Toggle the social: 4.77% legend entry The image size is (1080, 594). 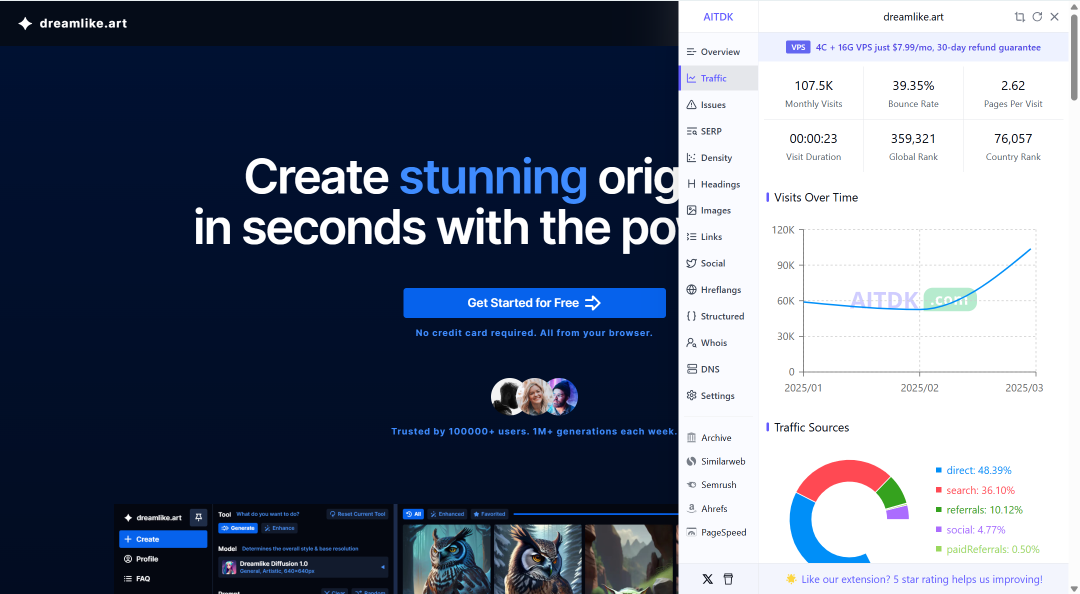click(x=970, y=530)
